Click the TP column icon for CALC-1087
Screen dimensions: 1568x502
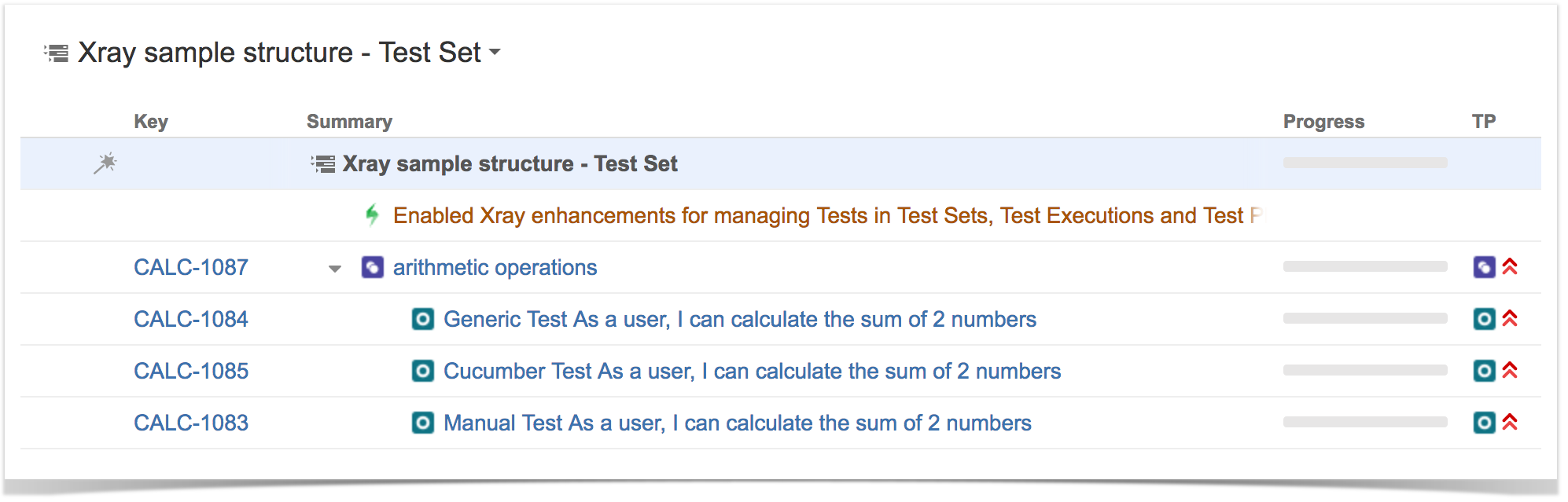tap(1484, 267)
